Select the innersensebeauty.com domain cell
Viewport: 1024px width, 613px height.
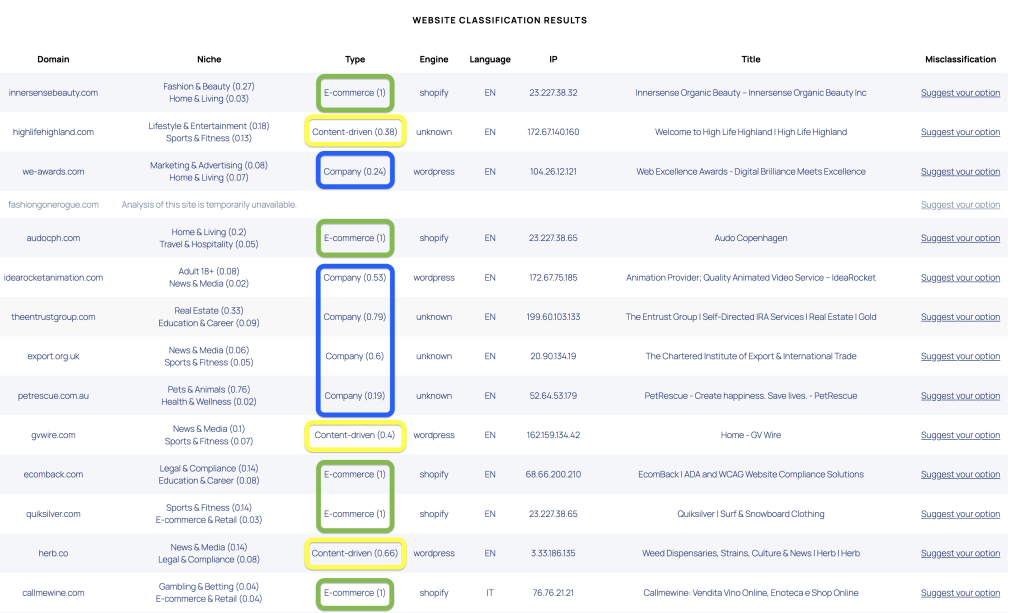coord(53,93)
